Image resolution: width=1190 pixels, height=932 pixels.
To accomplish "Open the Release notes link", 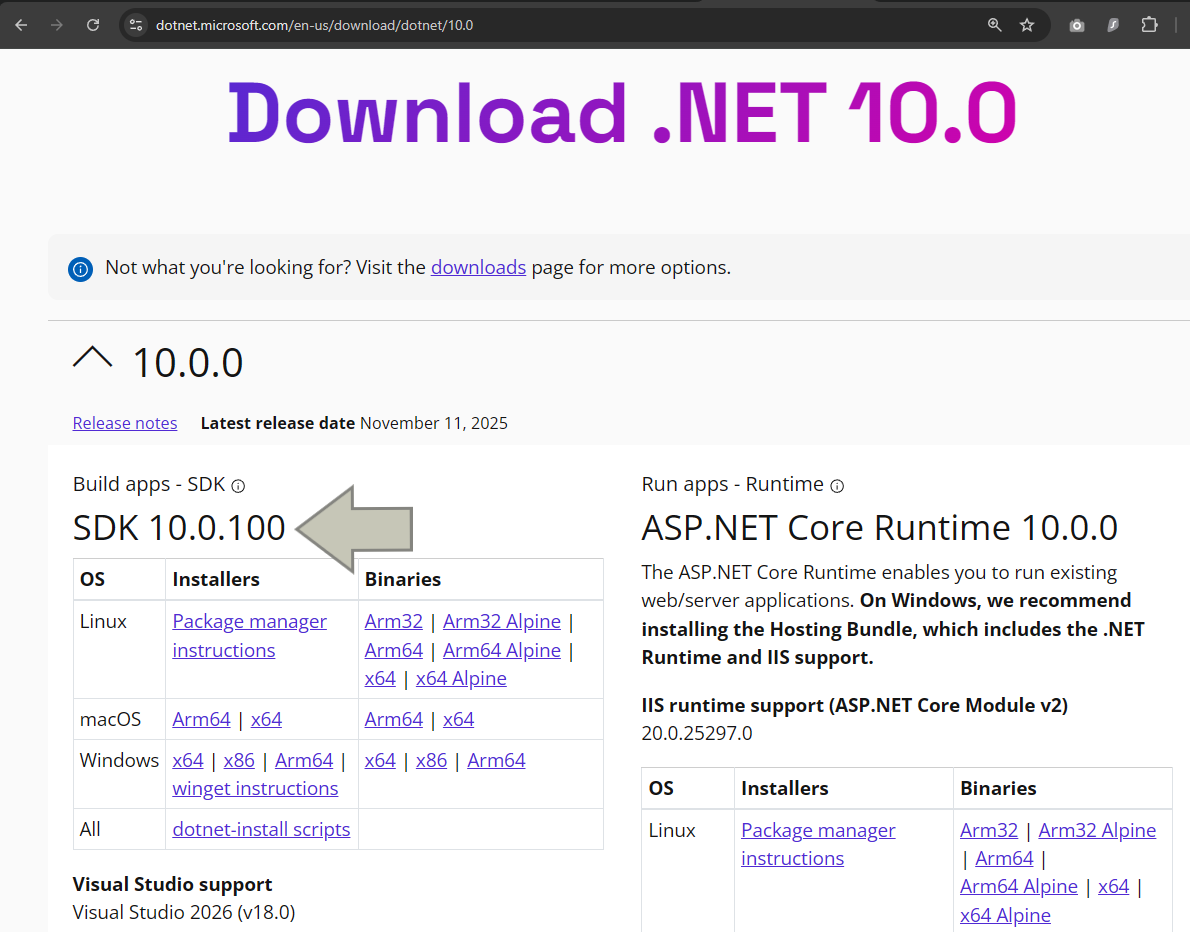I will pos(124,422).
